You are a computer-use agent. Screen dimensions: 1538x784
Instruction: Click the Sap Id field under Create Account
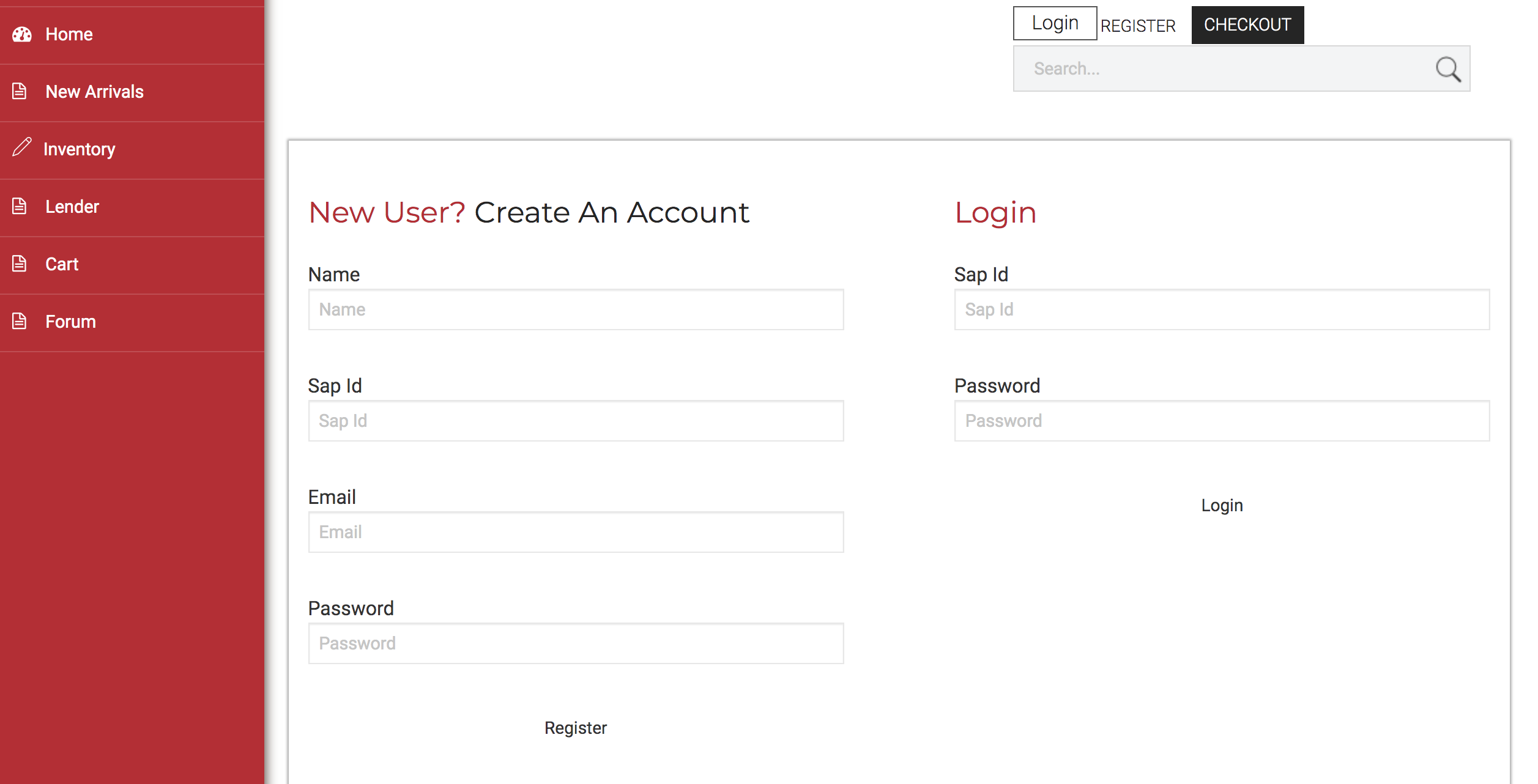pyautogui.click(x=576, y=421)
